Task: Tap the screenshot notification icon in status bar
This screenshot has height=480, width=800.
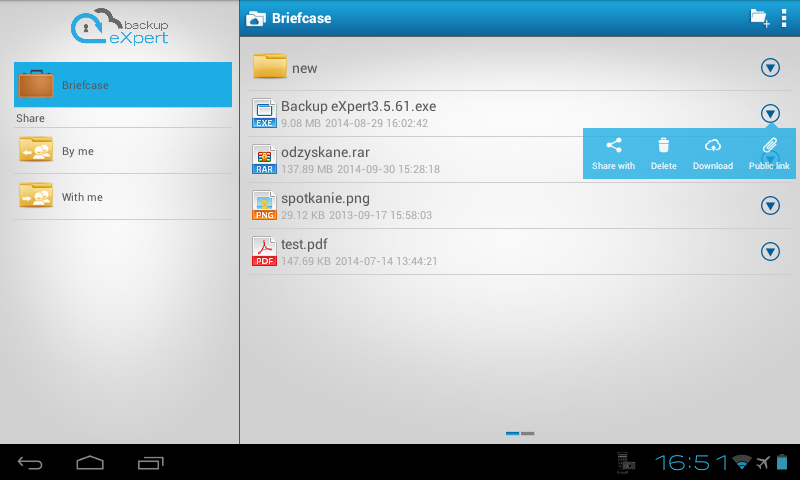Action: click(625, 463)
